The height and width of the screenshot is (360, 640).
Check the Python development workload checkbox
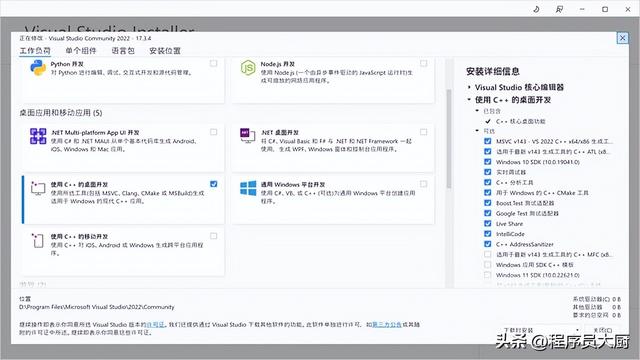213,63
